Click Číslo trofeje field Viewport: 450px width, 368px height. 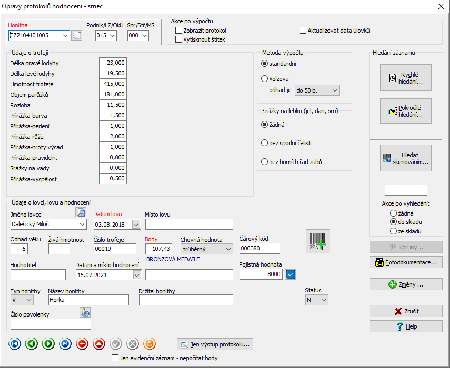click(115, 249)
